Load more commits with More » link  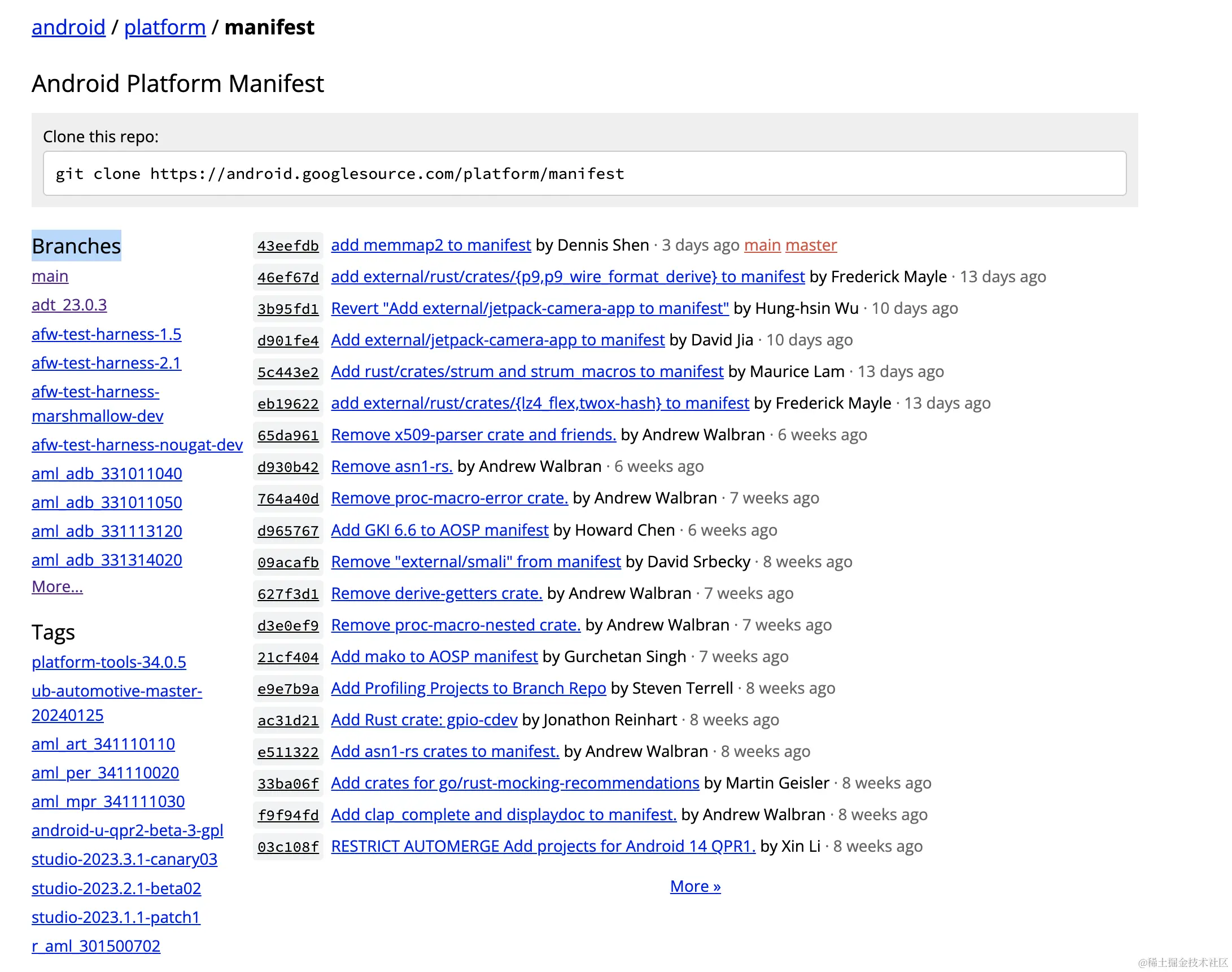694,887
